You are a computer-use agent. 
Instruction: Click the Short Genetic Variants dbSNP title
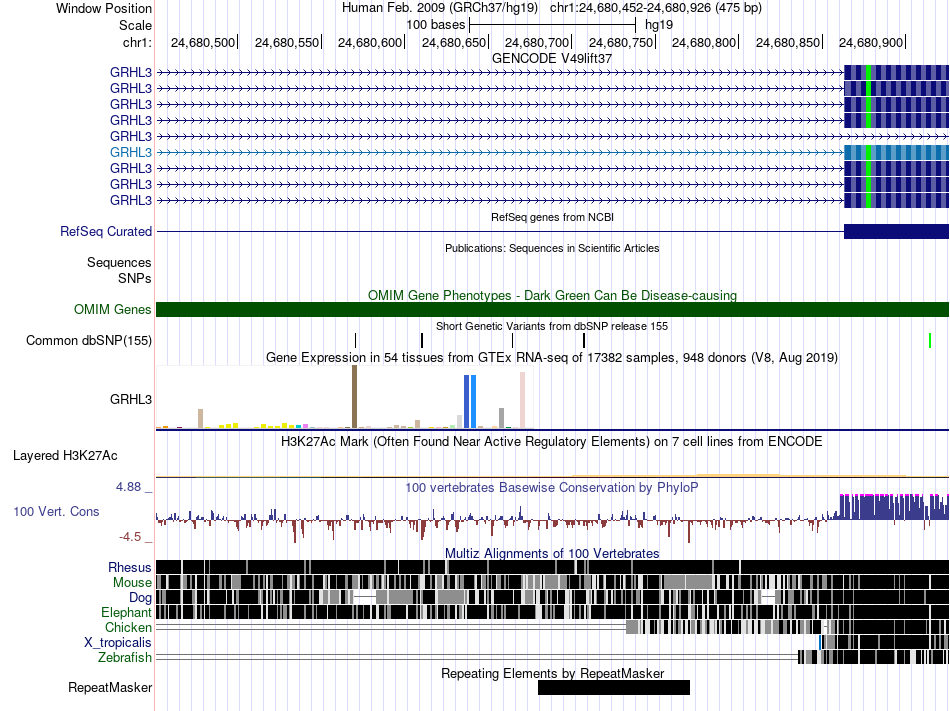552,326
